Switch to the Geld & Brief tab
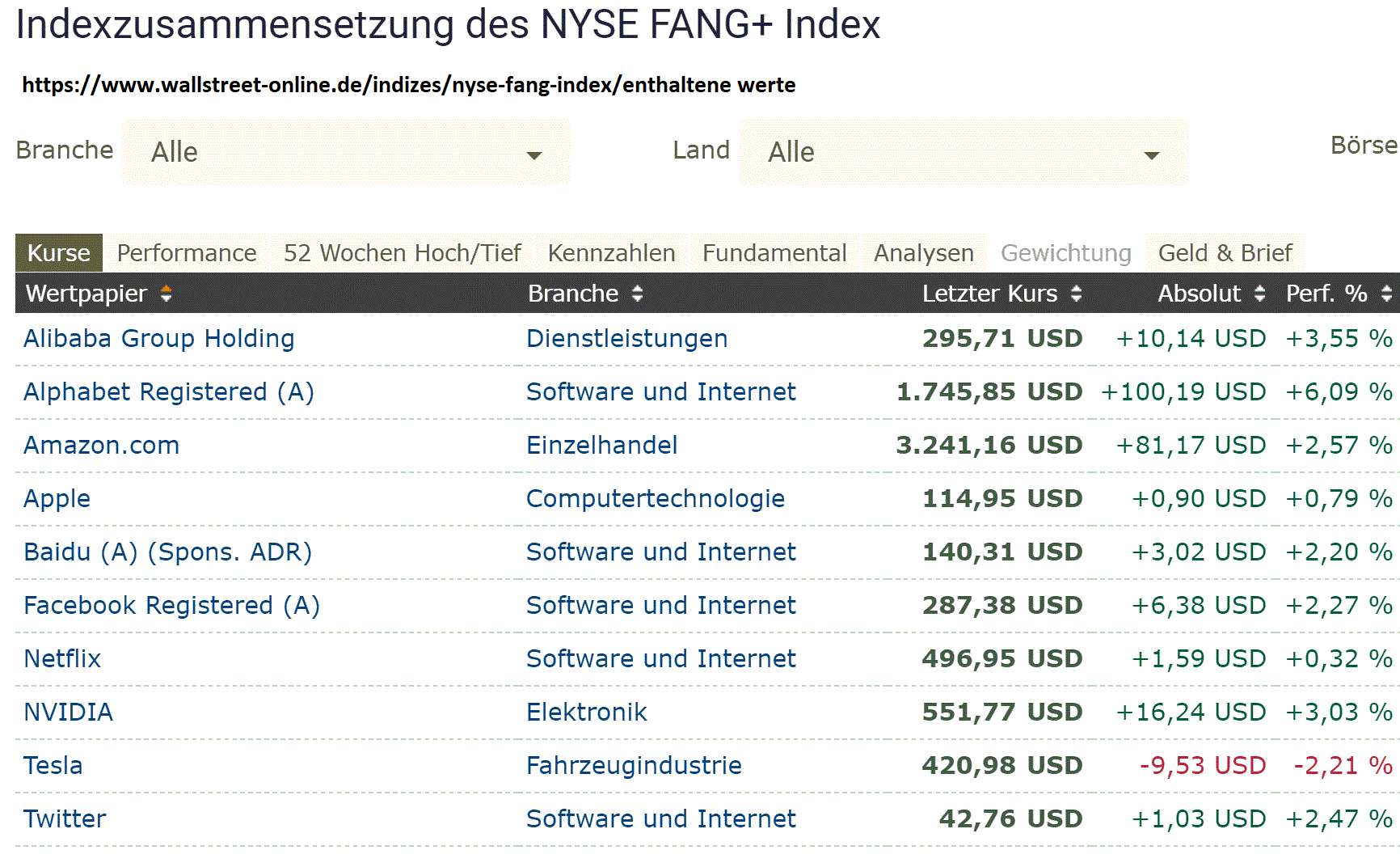The width and height of the screenshot is (1400, 867). coord(1225,252)
